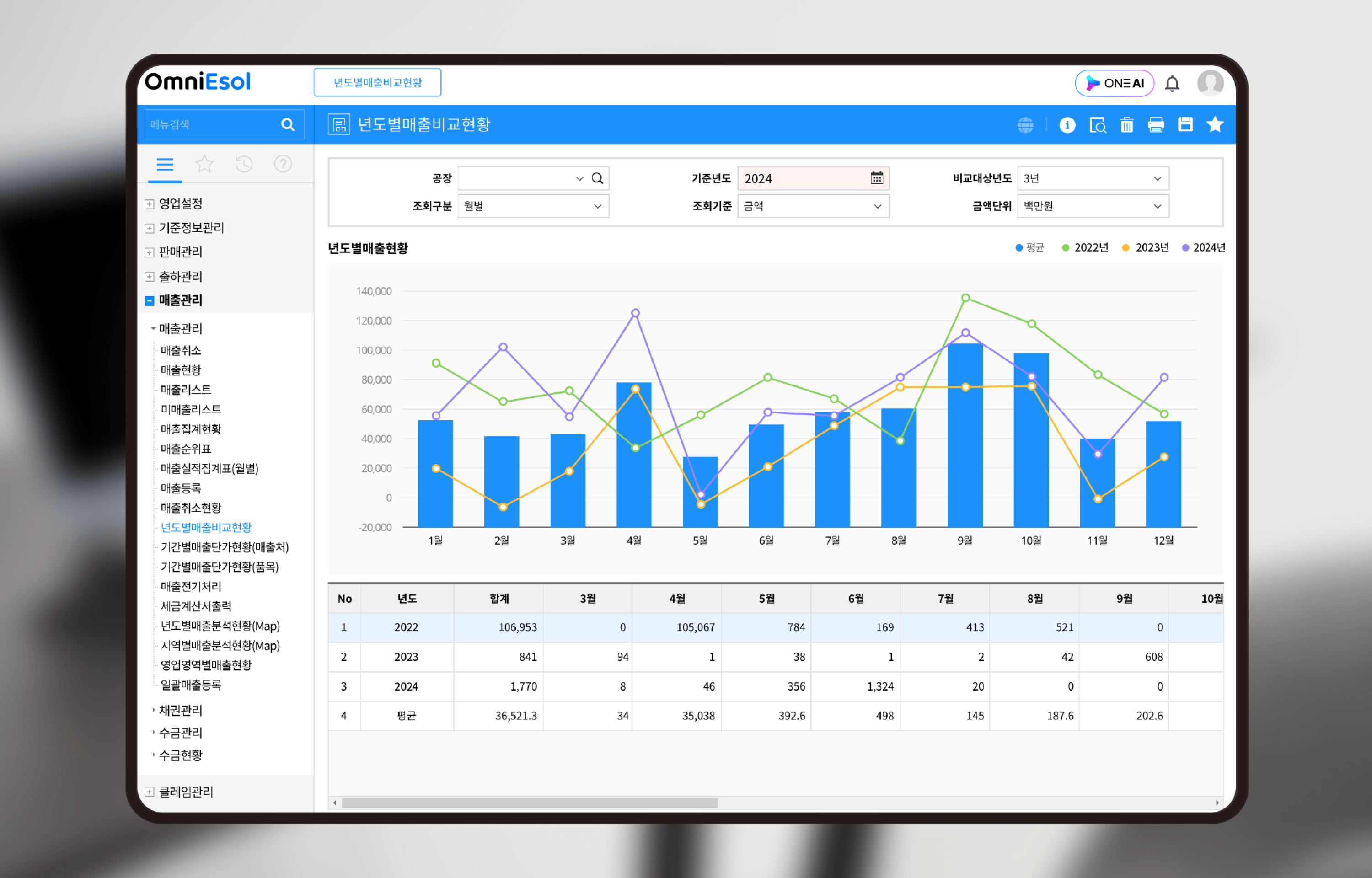Screen dimensions: 1372x878
Task: Expand the 판매관리 tree node
Action: (150, 252)
